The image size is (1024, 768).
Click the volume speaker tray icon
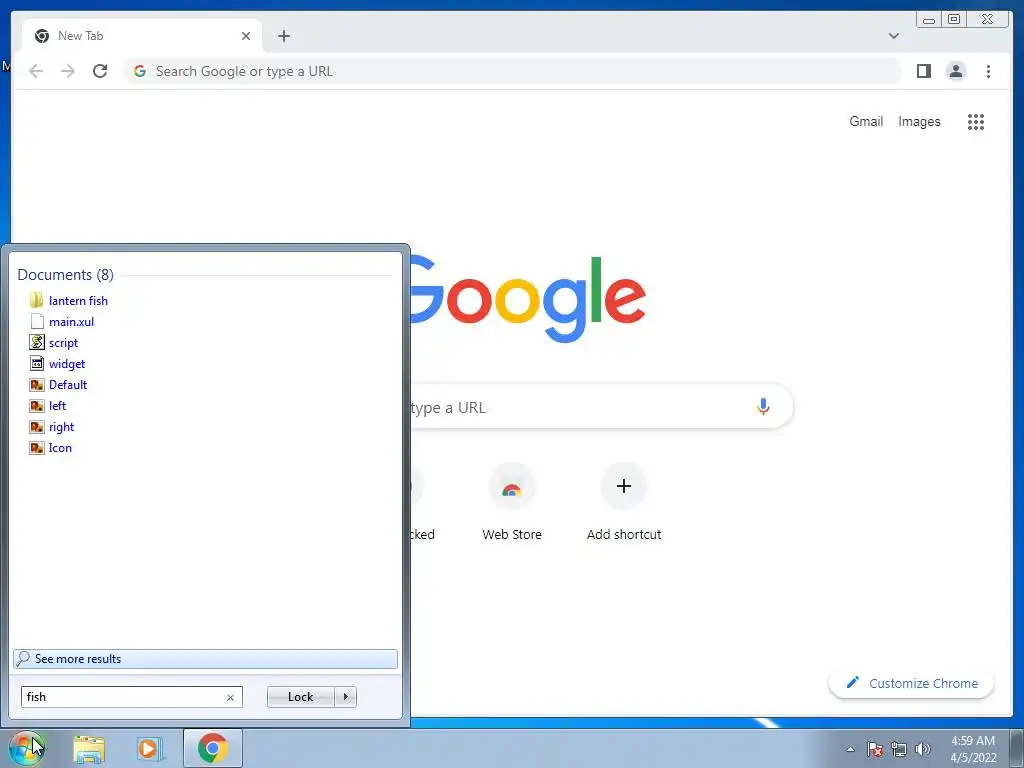923,749
